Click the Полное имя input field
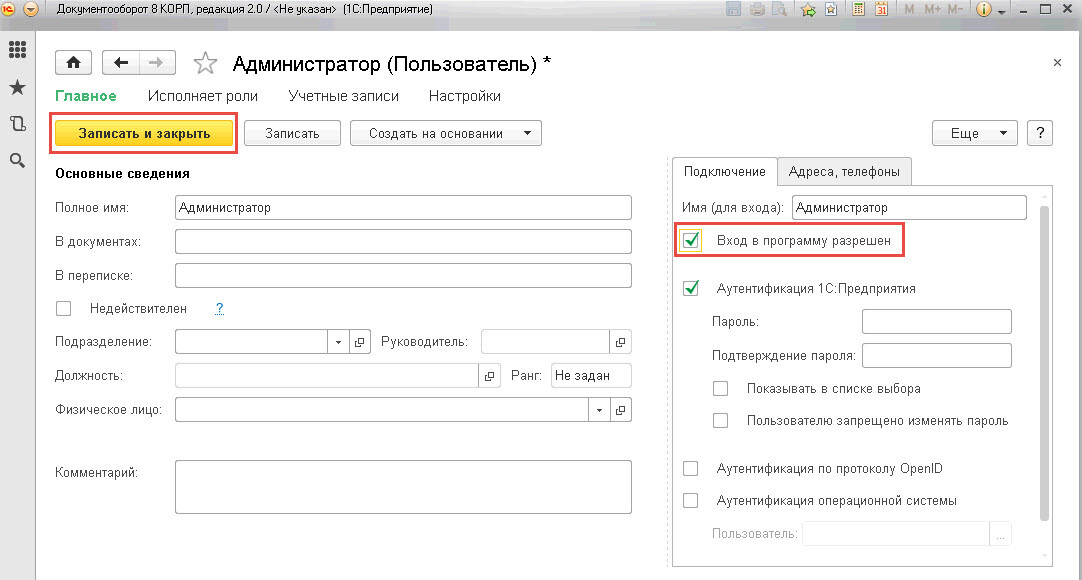1082x580 pixels. 403,208
